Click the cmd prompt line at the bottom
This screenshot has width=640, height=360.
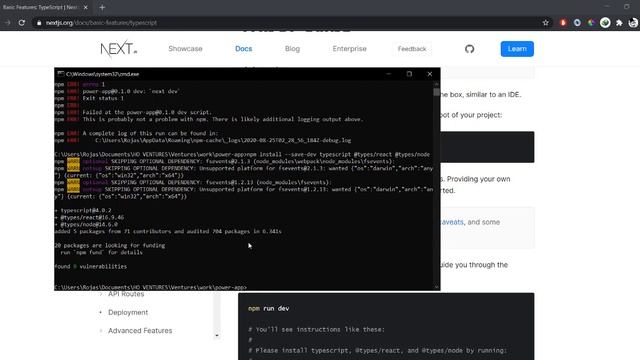pyautogui.click(x=150, y=287)
